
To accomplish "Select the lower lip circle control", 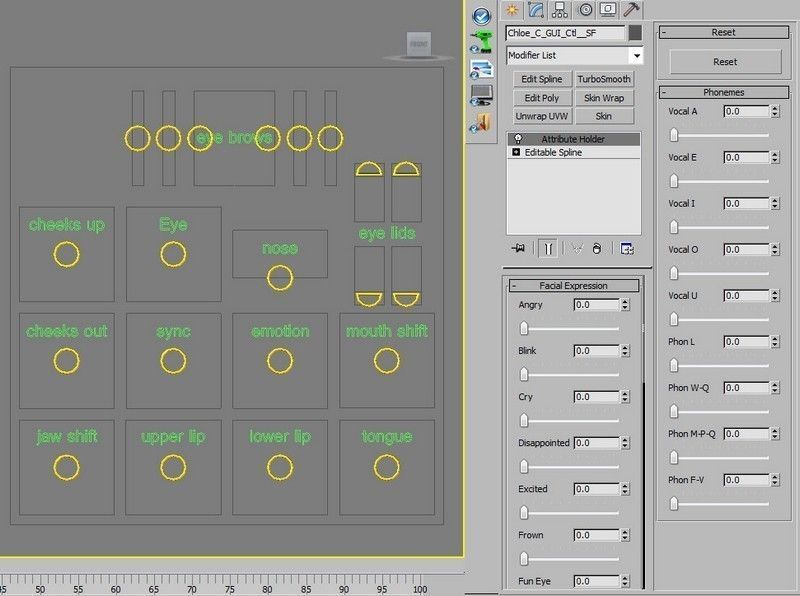I will coord(280,467).
